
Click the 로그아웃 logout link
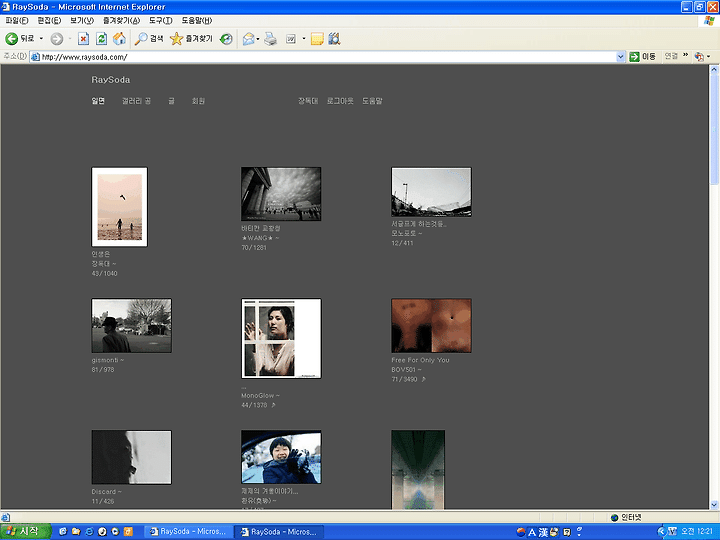[x=340, y=101]
